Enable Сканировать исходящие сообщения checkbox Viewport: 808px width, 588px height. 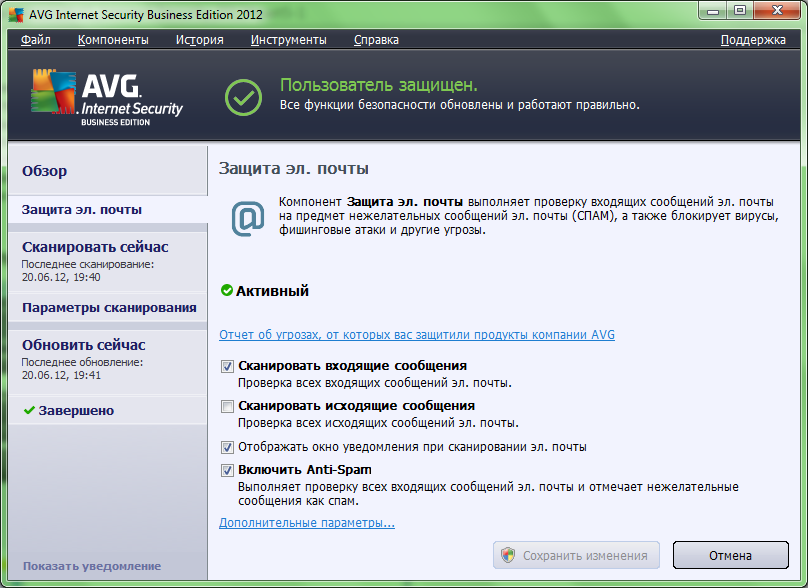tap(227, 406)
